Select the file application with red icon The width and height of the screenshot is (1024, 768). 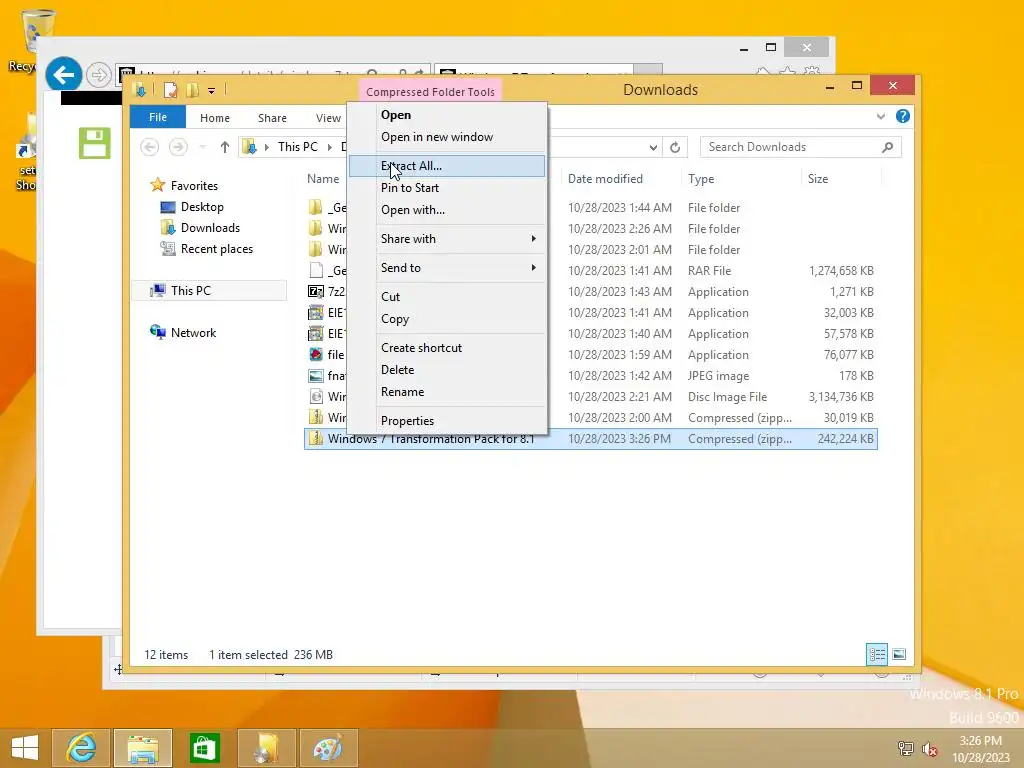pos(316,355)
